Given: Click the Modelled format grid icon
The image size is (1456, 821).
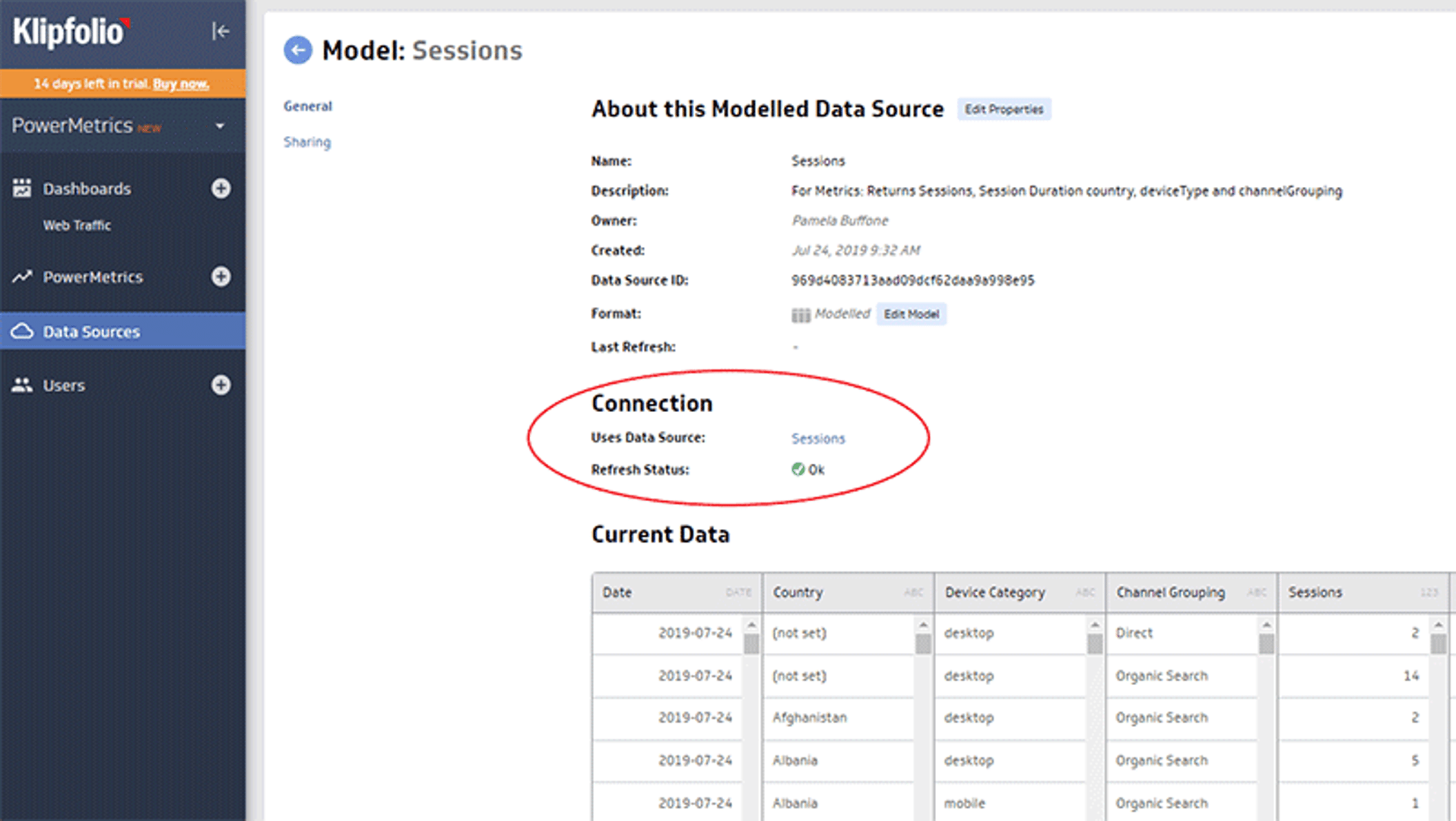Looking at the screenshot, I should (800, 314).
